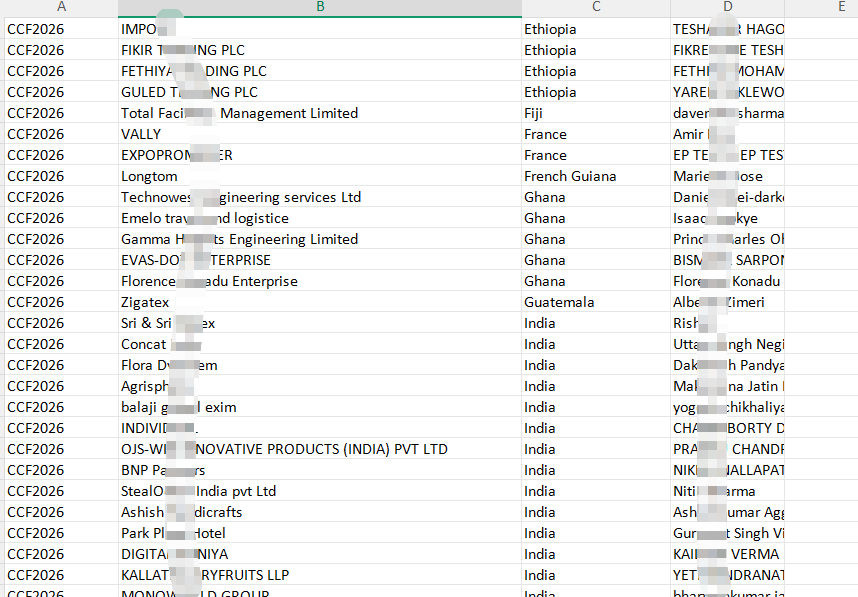The image size is (858, 597).
Task: Select the cell containing Fiji
Action: 595,113
